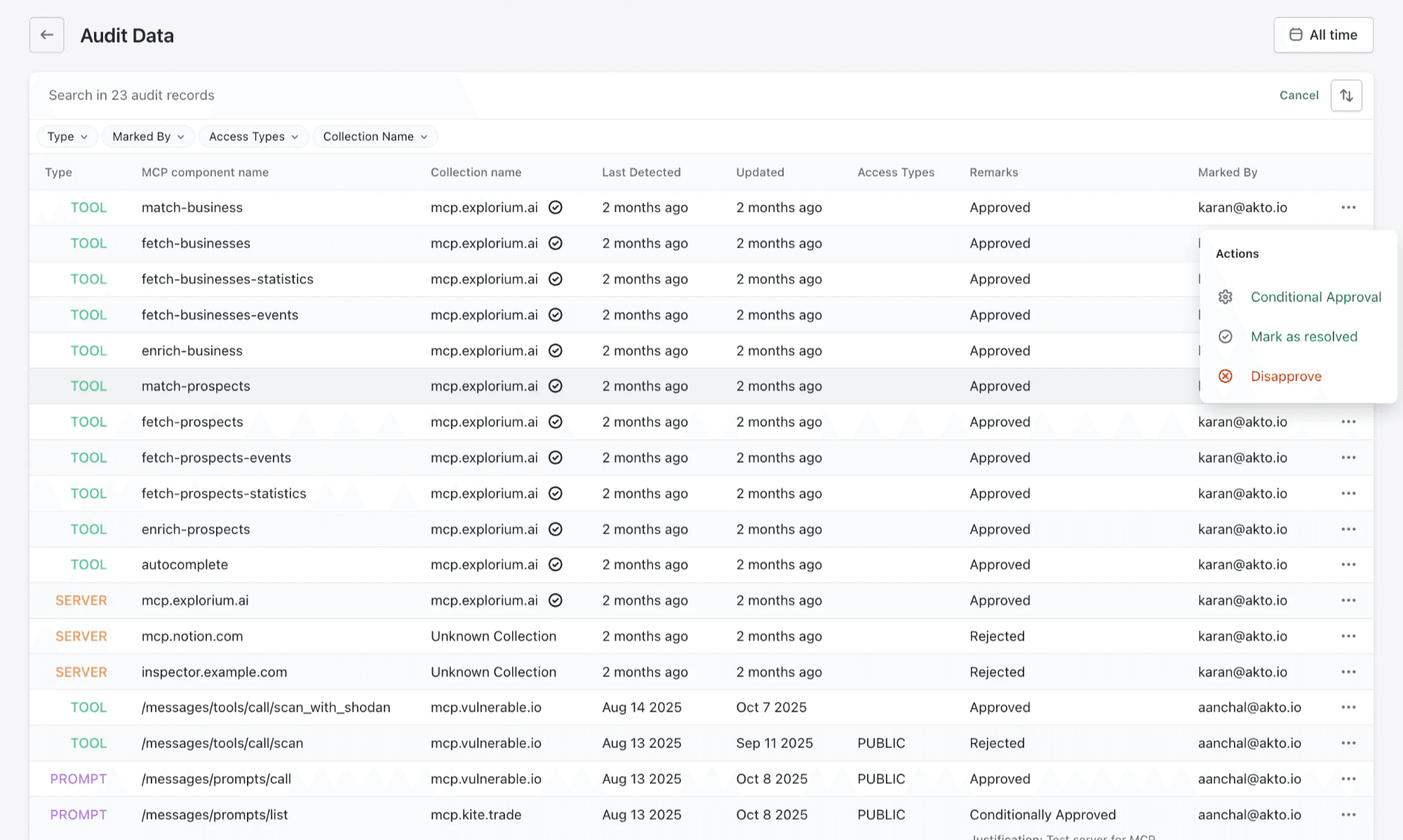Image resolution: width=1403 pixels, height=840 pixels.
Task: Click the back arrow beside Audit Data
Action: coord(46,34)
